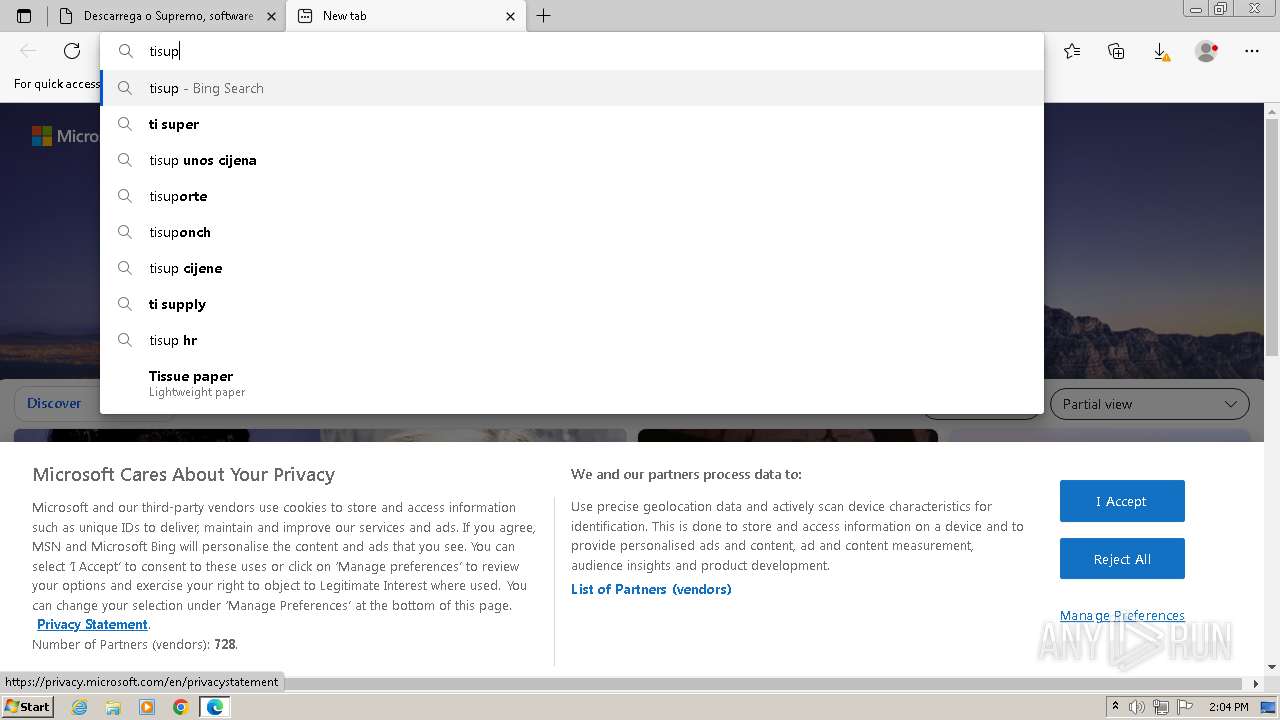Click the back navigation arrow

28,51
